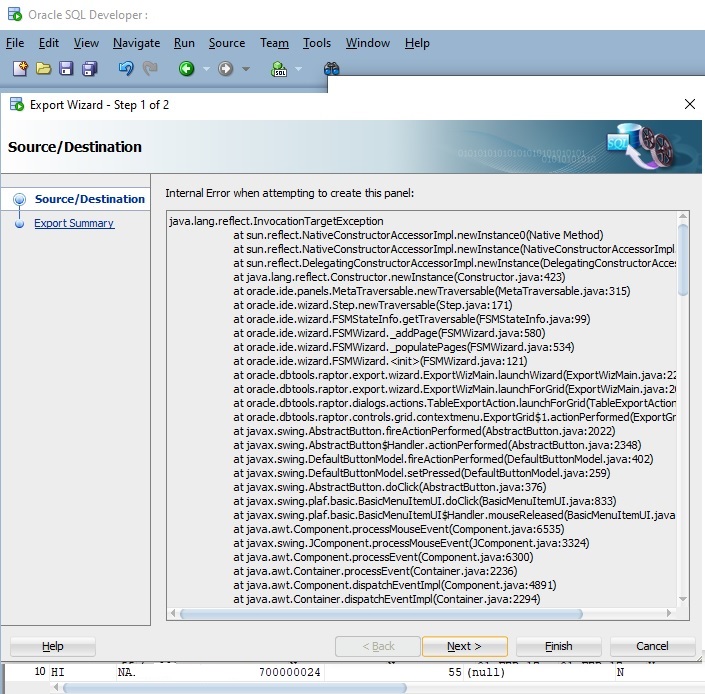
Task: Expand the Back navigation history dropdown arrow
Action: pyautogui.click(x=206, y=69)
